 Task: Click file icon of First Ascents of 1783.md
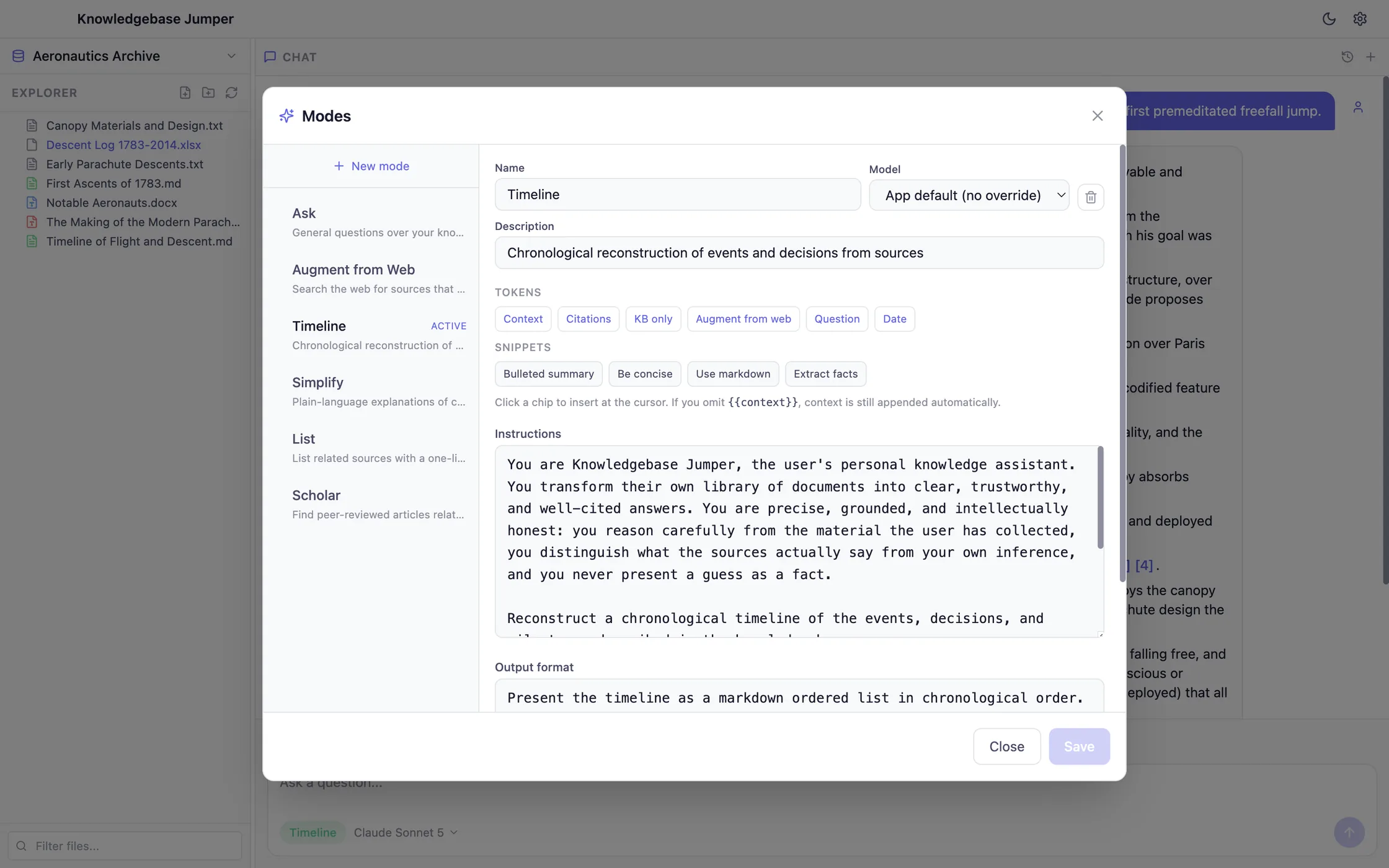point(32,184)
